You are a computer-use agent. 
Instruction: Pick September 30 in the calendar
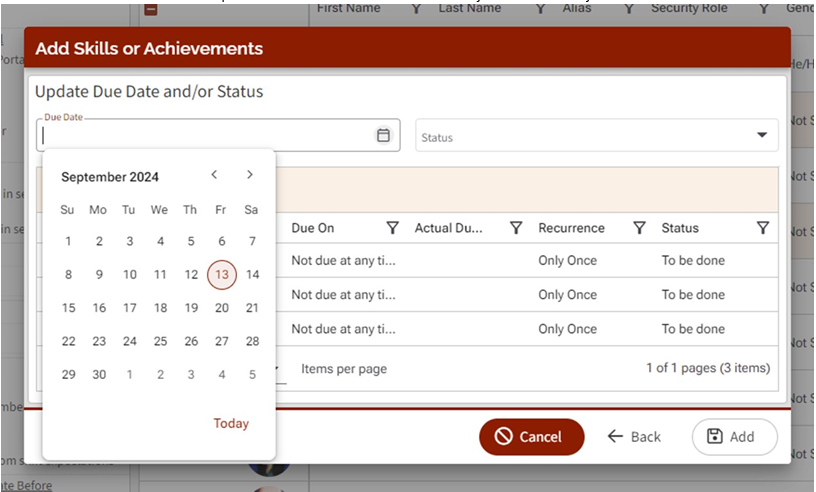click(x=98, y=374)
